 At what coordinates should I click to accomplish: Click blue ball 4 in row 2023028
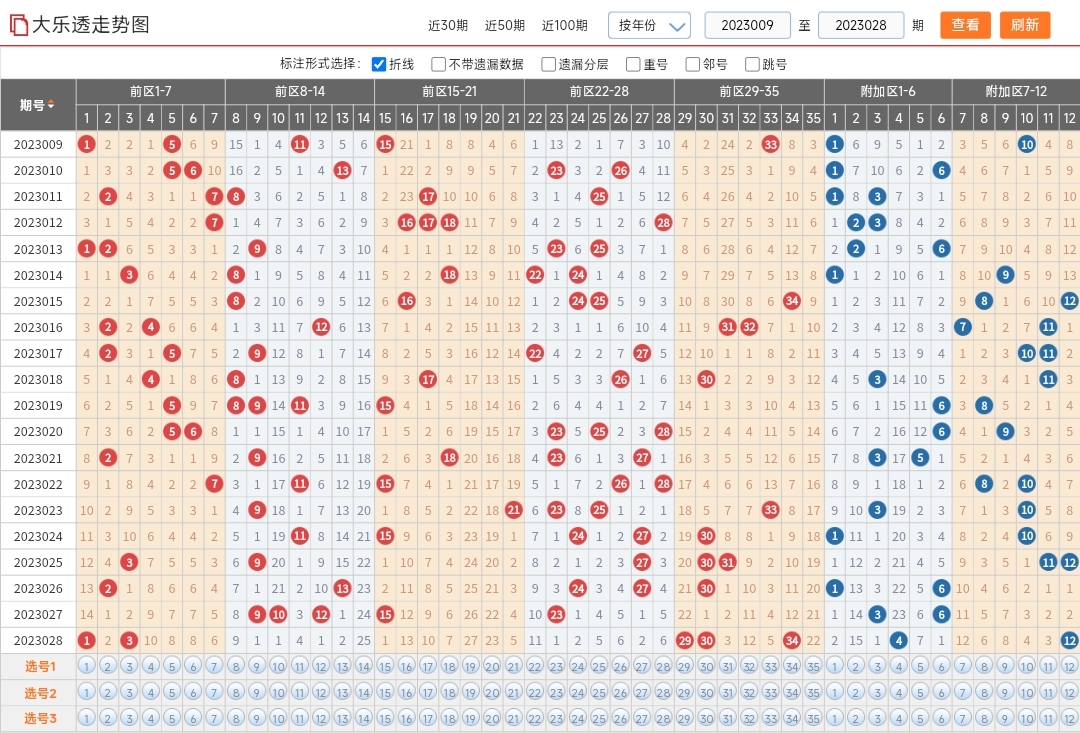click(898, 641)
